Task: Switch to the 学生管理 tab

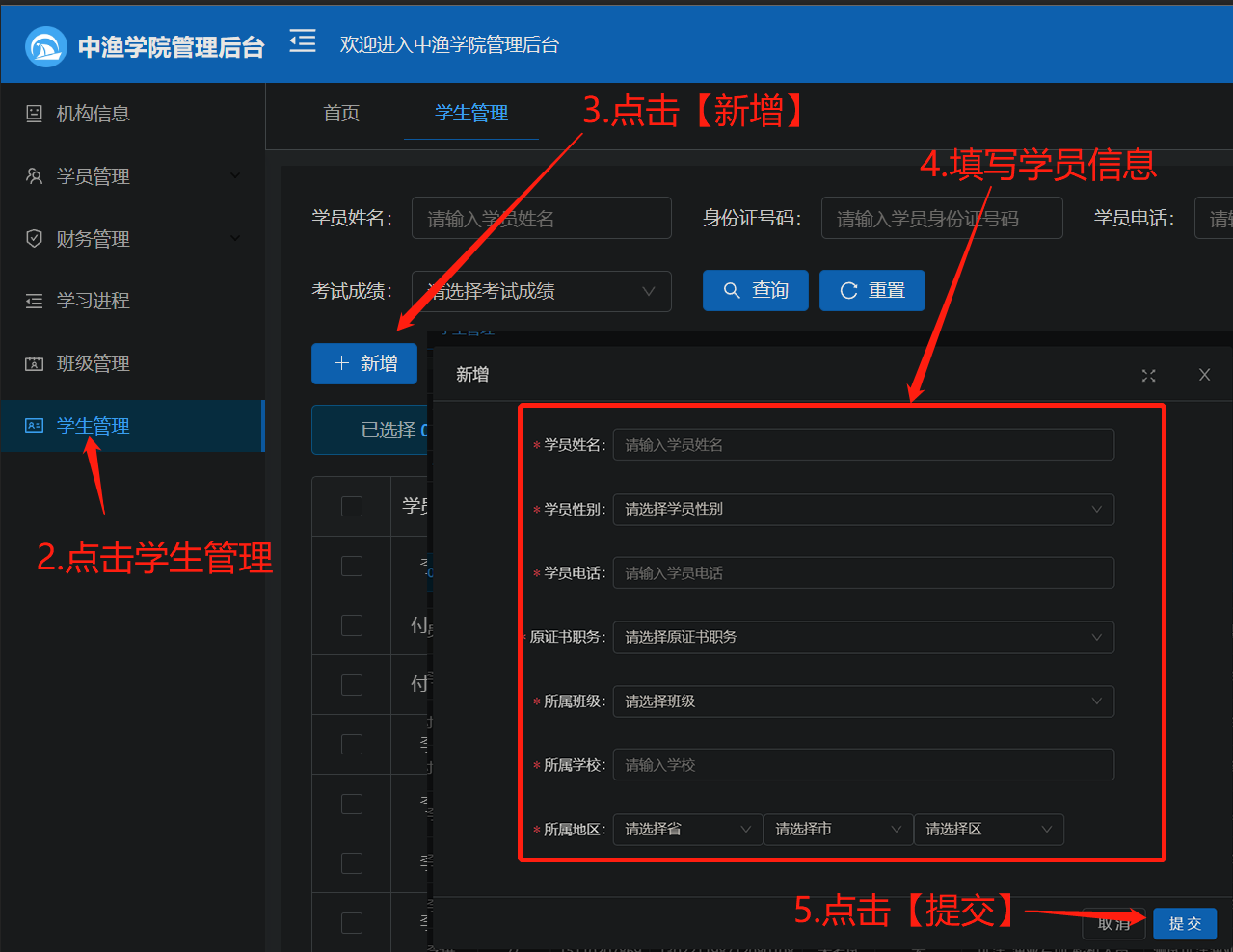Action: pos(471,114)
